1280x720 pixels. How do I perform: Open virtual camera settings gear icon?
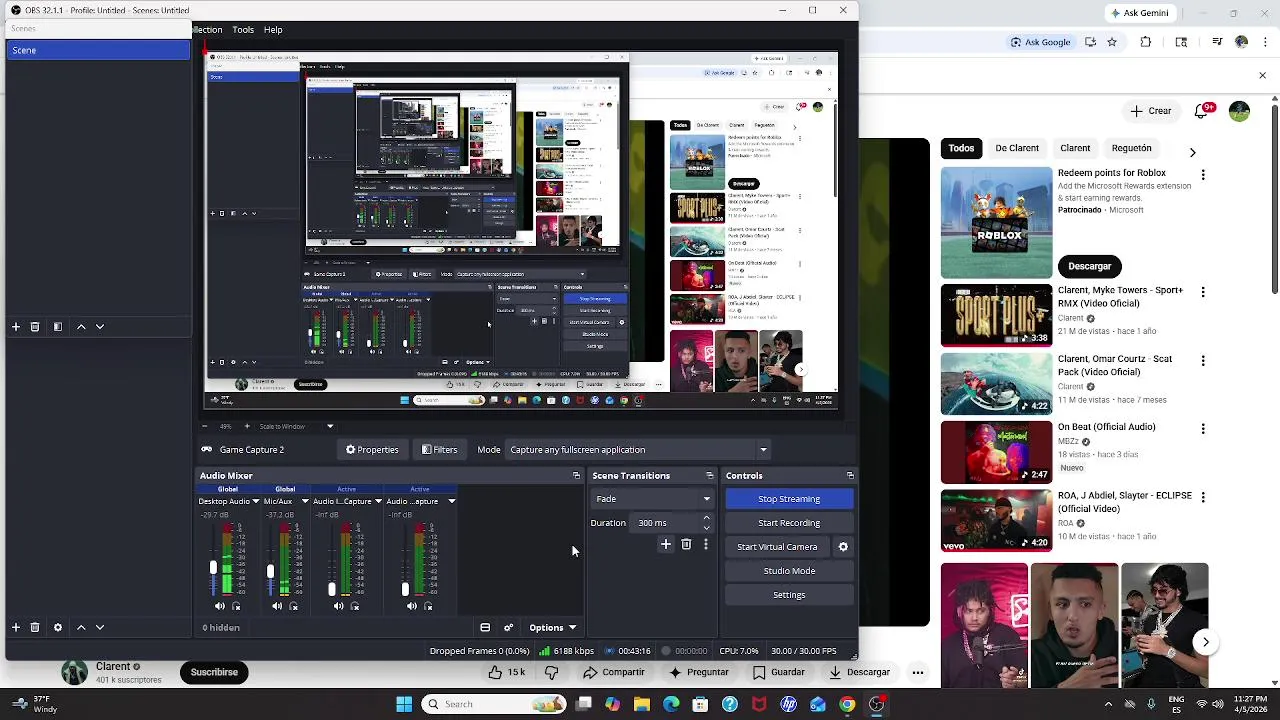[843, 547]
